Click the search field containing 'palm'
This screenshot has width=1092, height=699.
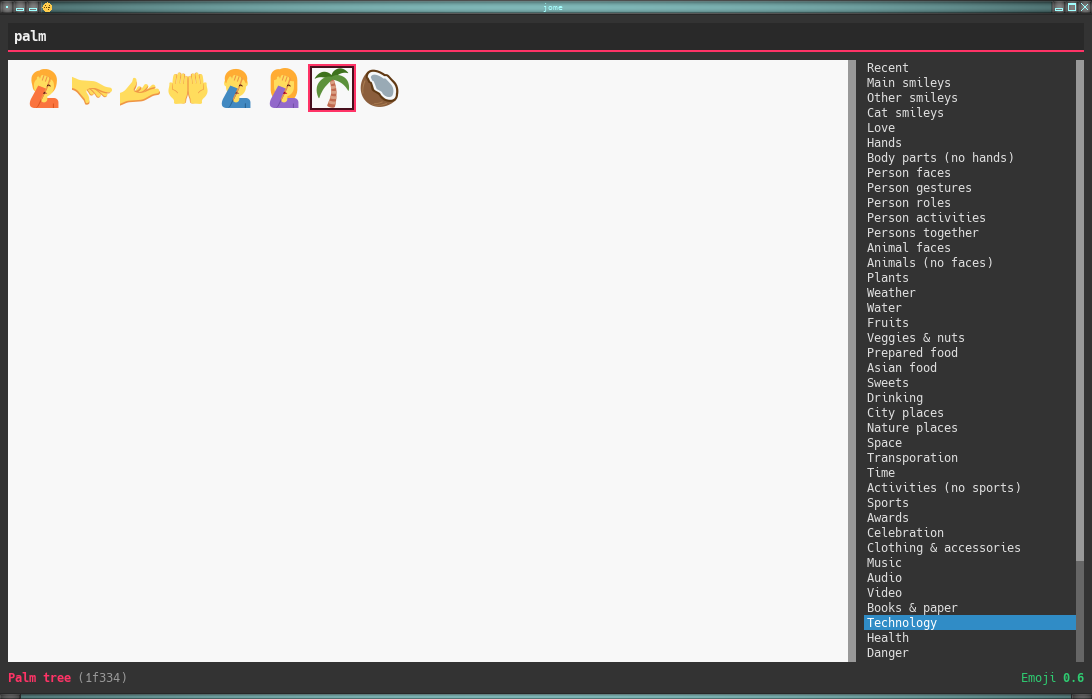(x=546, y=36)
